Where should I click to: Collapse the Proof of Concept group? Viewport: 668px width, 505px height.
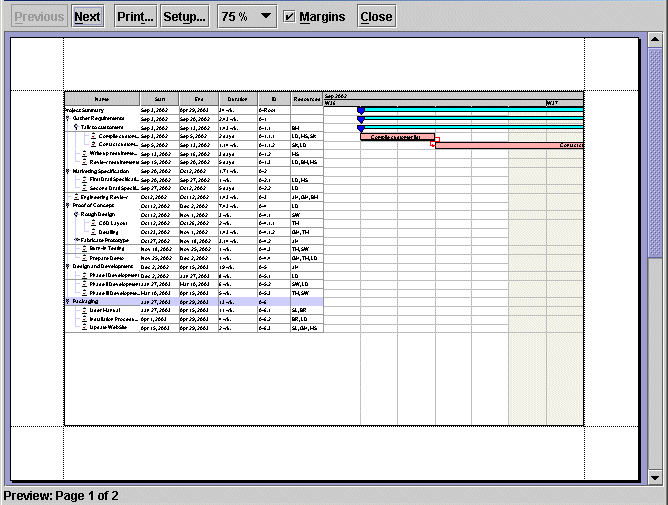(x=67, y=205)
